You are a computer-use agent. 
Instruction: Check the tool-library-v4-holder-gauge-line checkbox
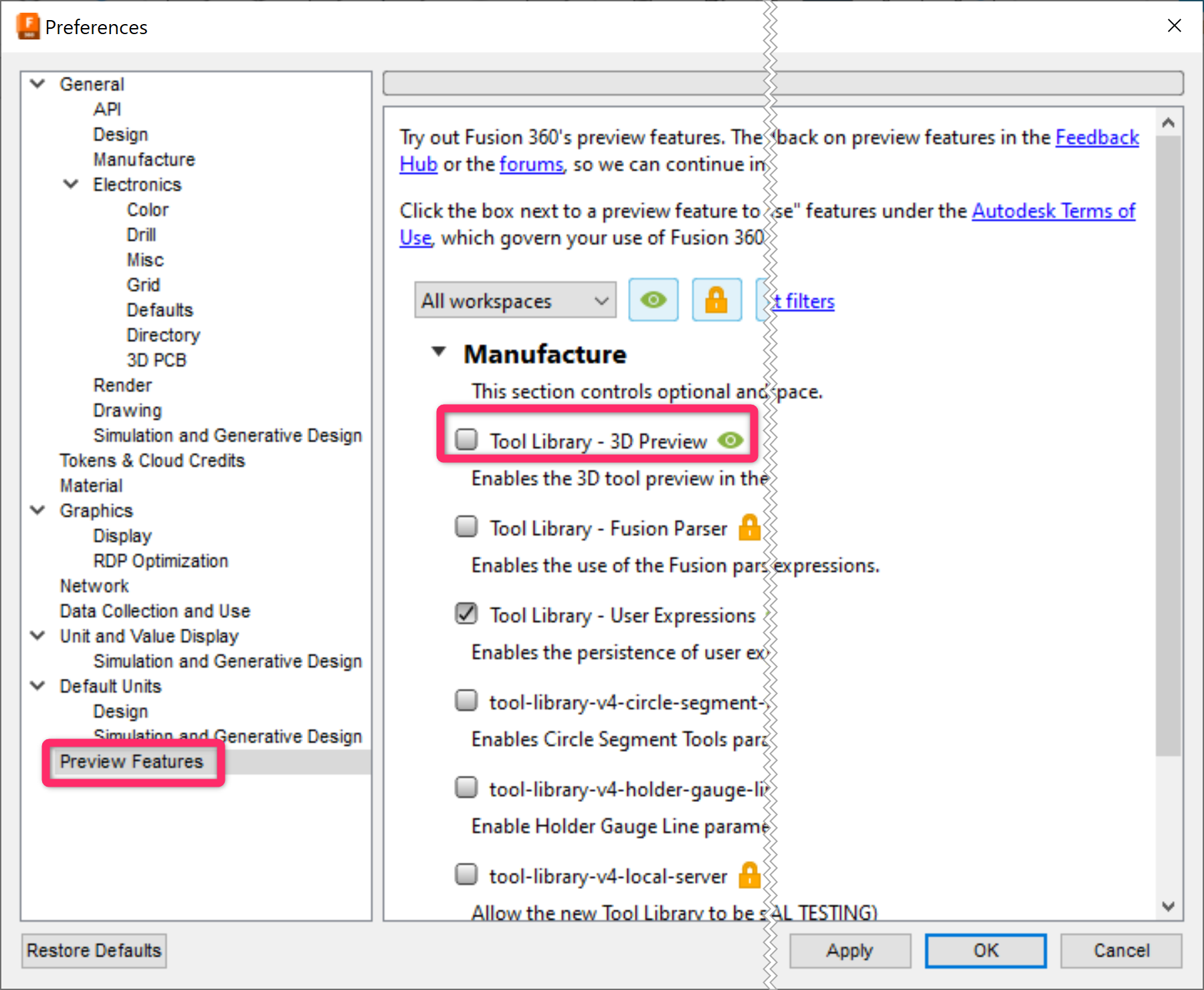click(x=466, y=787)
